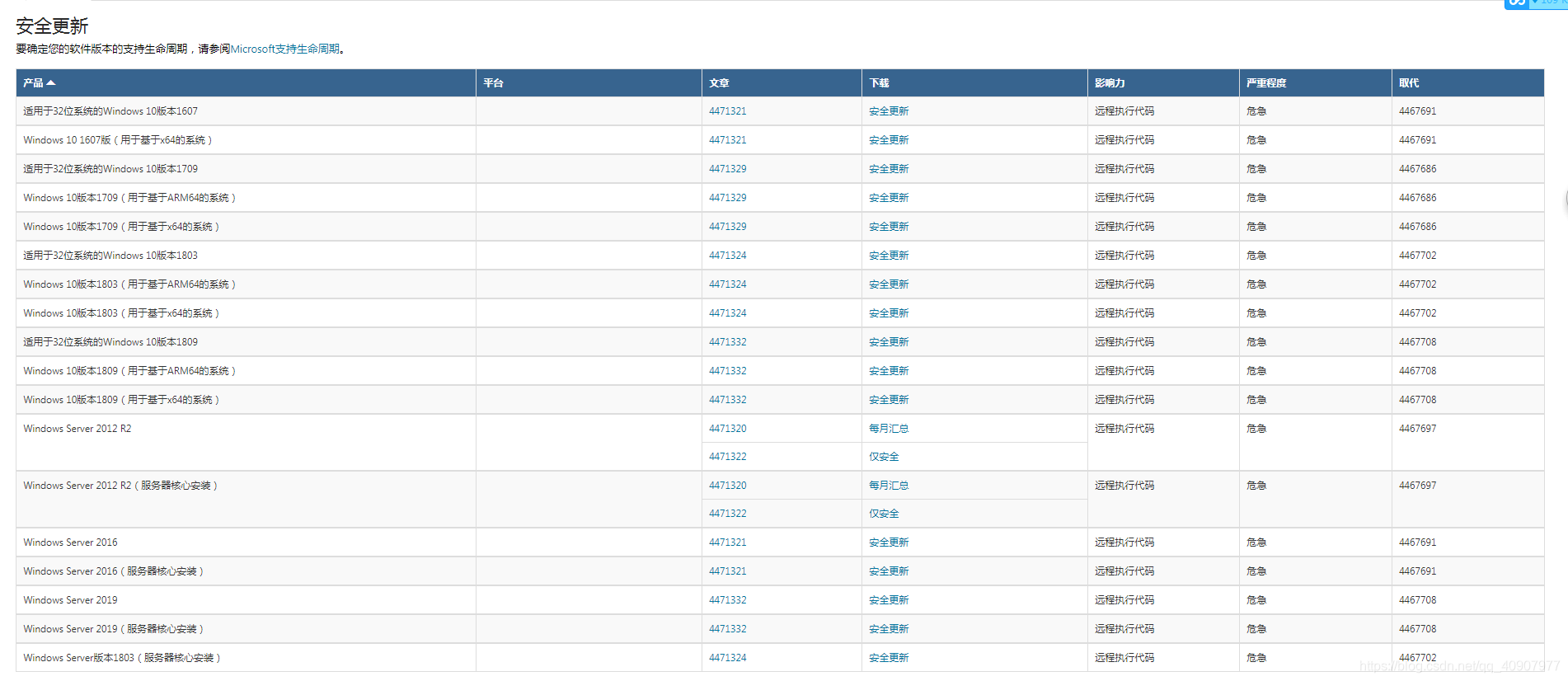The image size is (1568, 681).
Task: Download 安全更新 for Windows Server版本1803
Action: [889, 658]
